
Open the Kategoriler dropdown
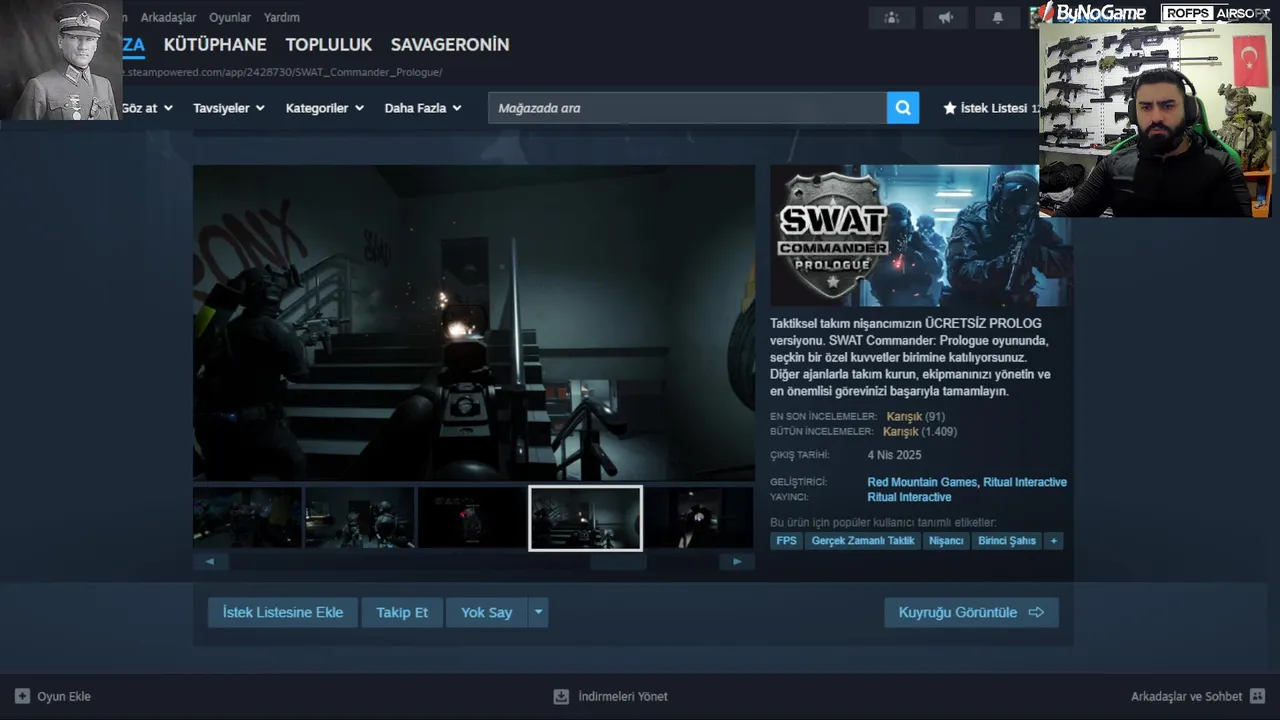pos(324,108)
